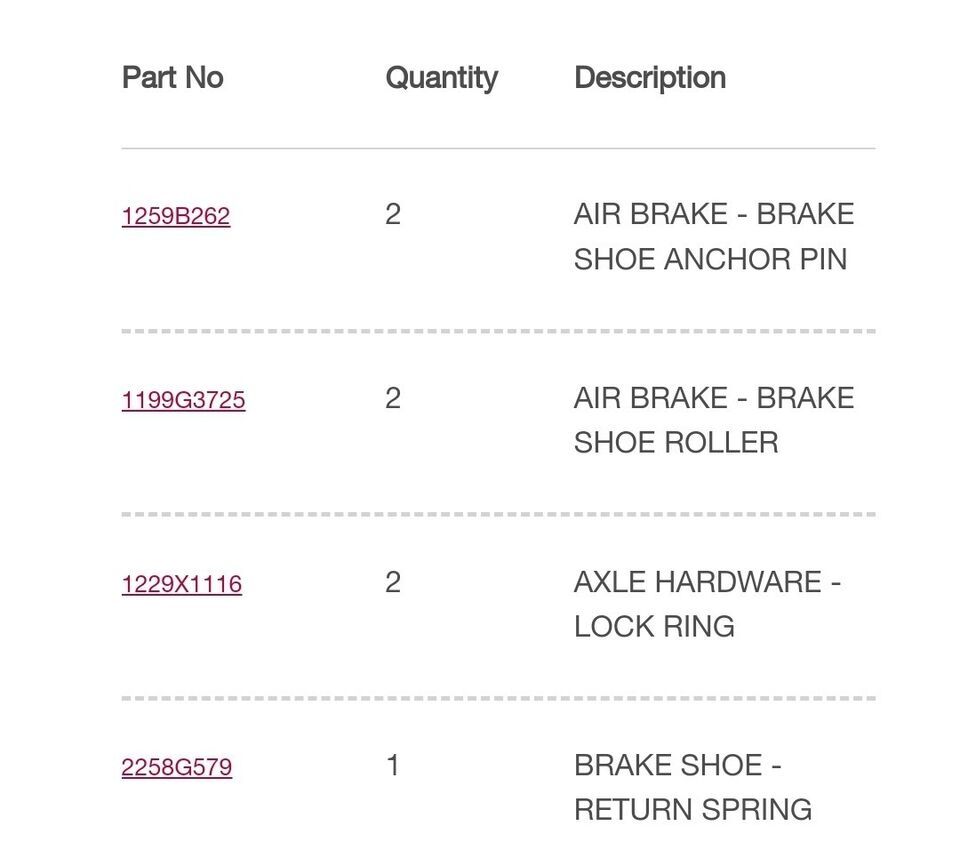Click quantity 2 in the 1259B262 row
The height and width of the screenshot is (866, 960).
click(x=393, y=214)
